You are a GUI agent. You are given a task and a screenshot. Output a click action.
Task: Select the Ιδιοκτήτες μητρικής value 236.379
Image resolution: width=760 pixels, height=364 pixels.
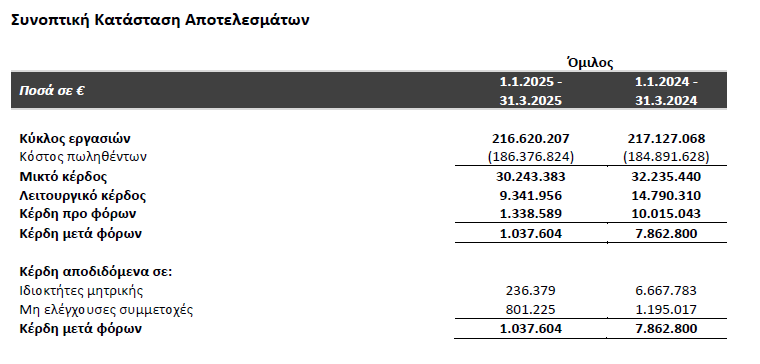(x=531, y=291)
